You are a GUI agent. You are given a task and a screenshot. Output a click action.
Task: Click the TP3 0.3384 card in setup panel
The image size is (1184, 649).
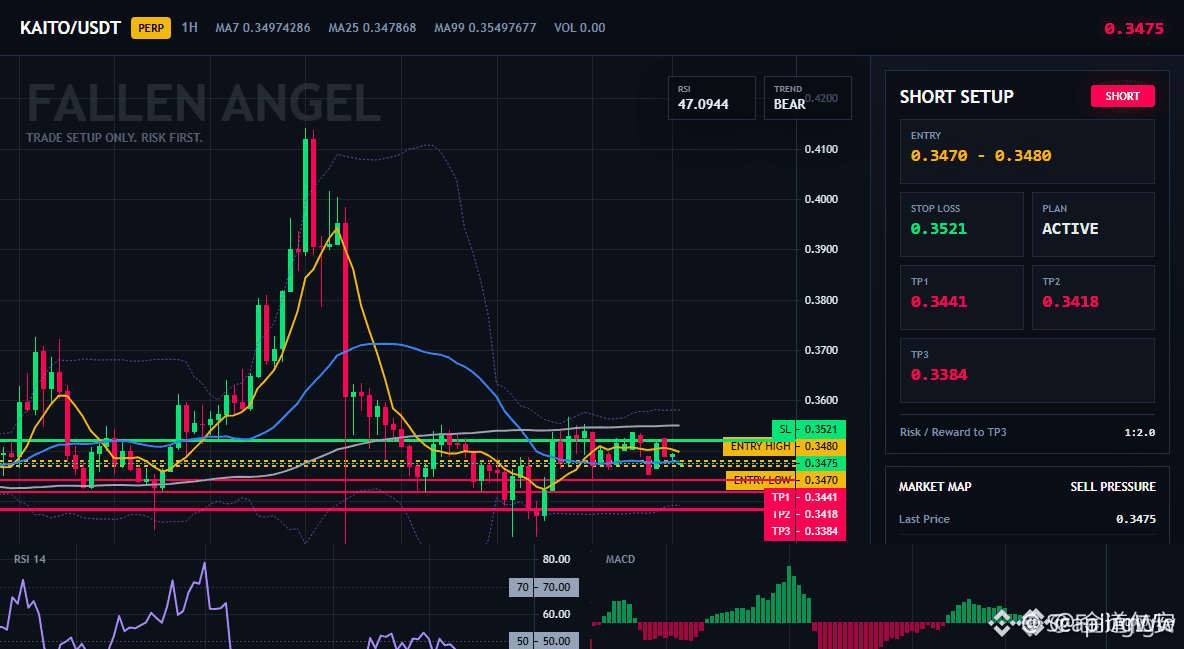1027,370
